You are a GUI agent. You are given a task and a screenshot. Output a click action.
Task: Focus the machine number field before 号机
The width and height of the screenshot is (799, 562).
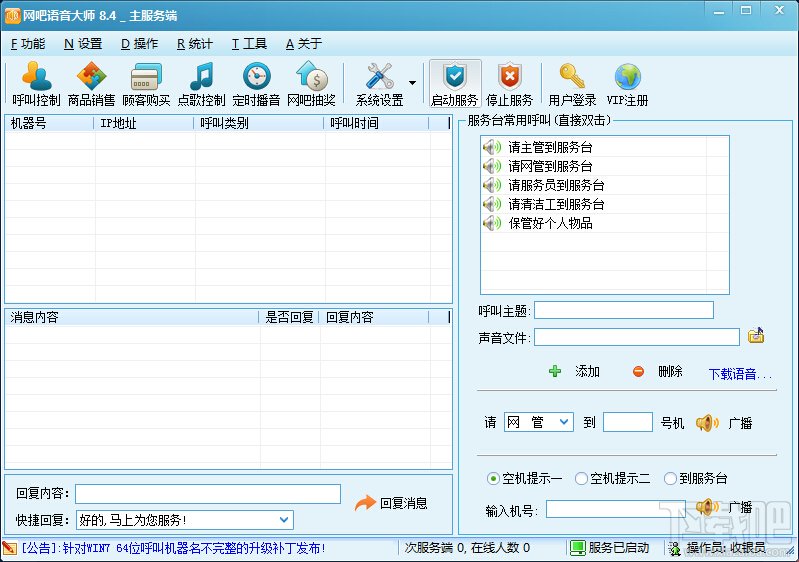click(627, 422)
